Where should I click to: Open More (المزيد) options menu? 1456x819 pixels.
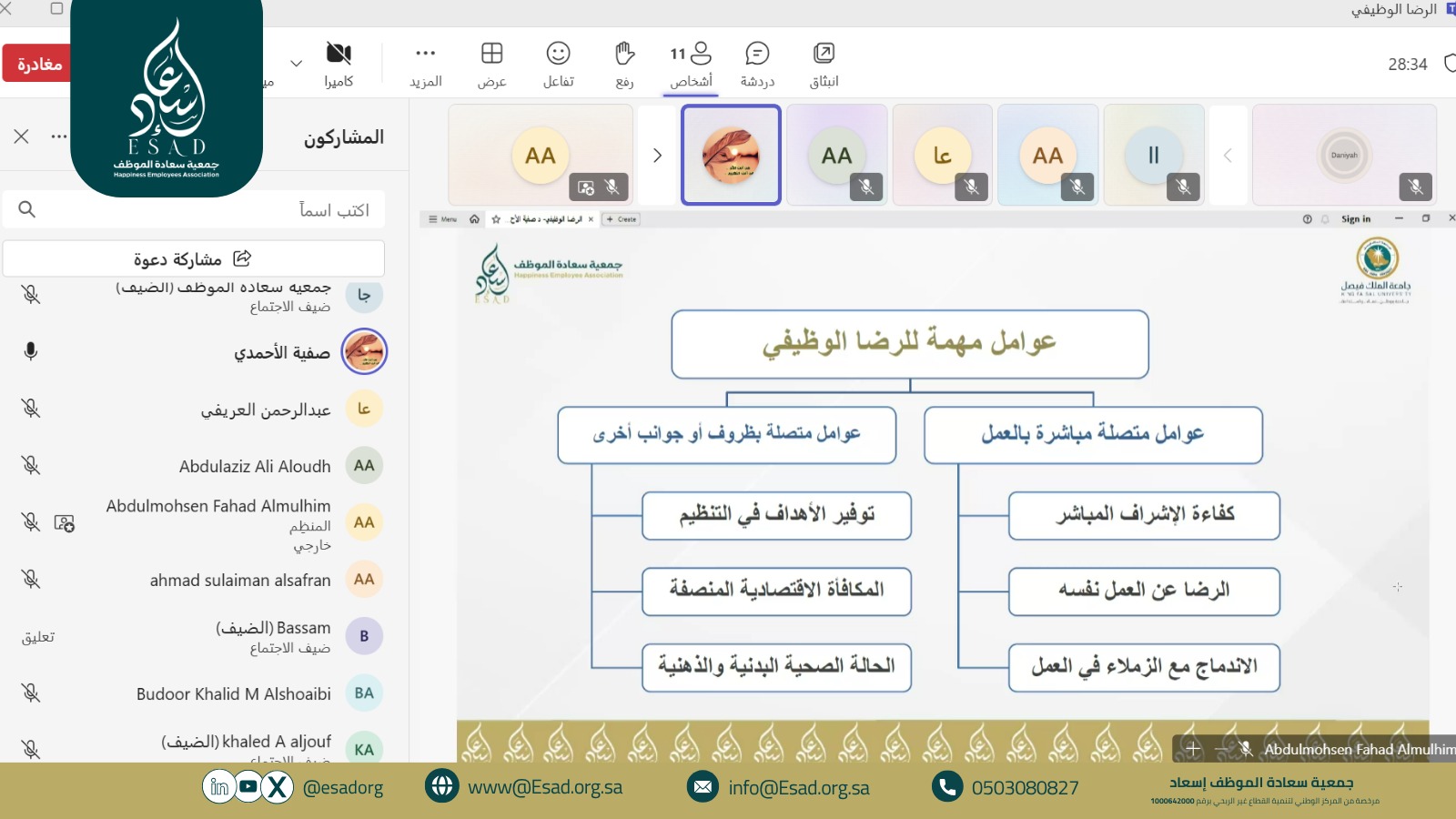(425, 64)
